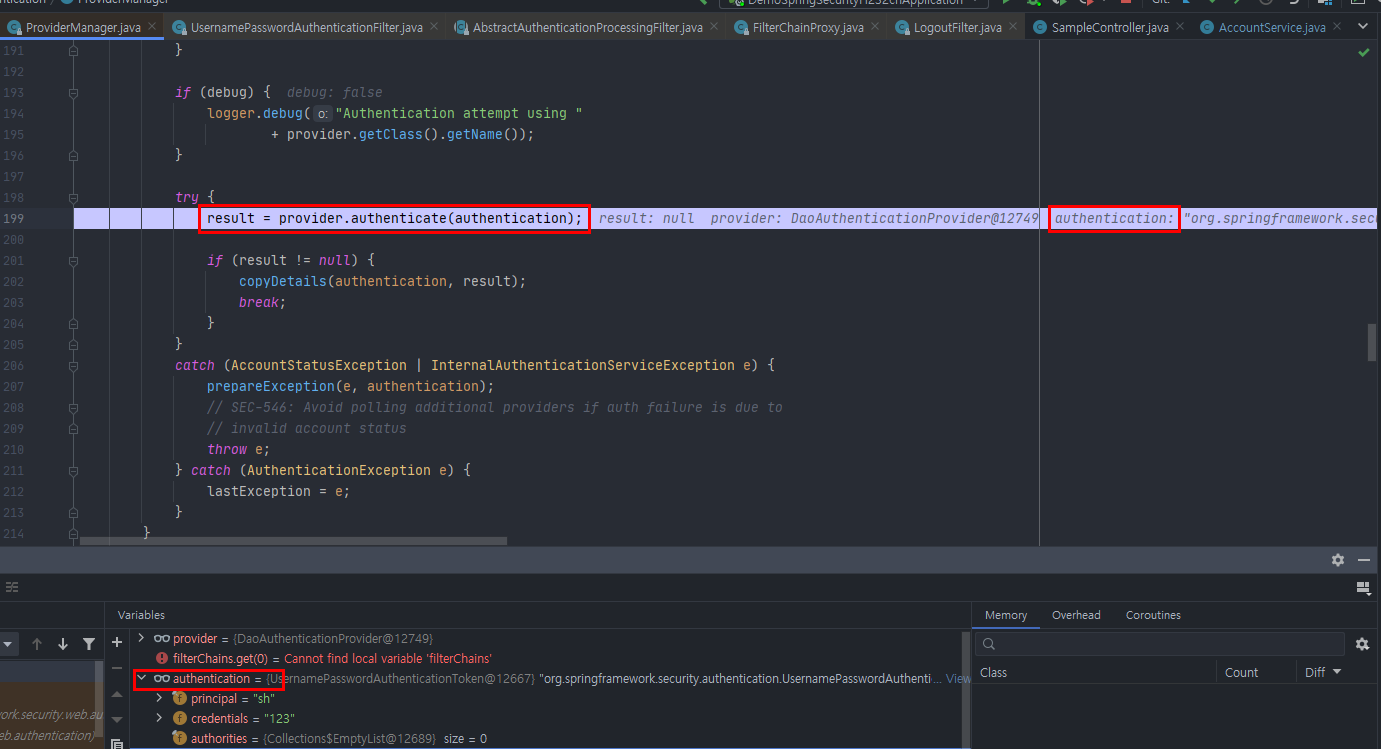Open AbstractAuthenticationProcessingFilter.java tab
This screenshot has height=749, width=1381.
pos(587,27)
